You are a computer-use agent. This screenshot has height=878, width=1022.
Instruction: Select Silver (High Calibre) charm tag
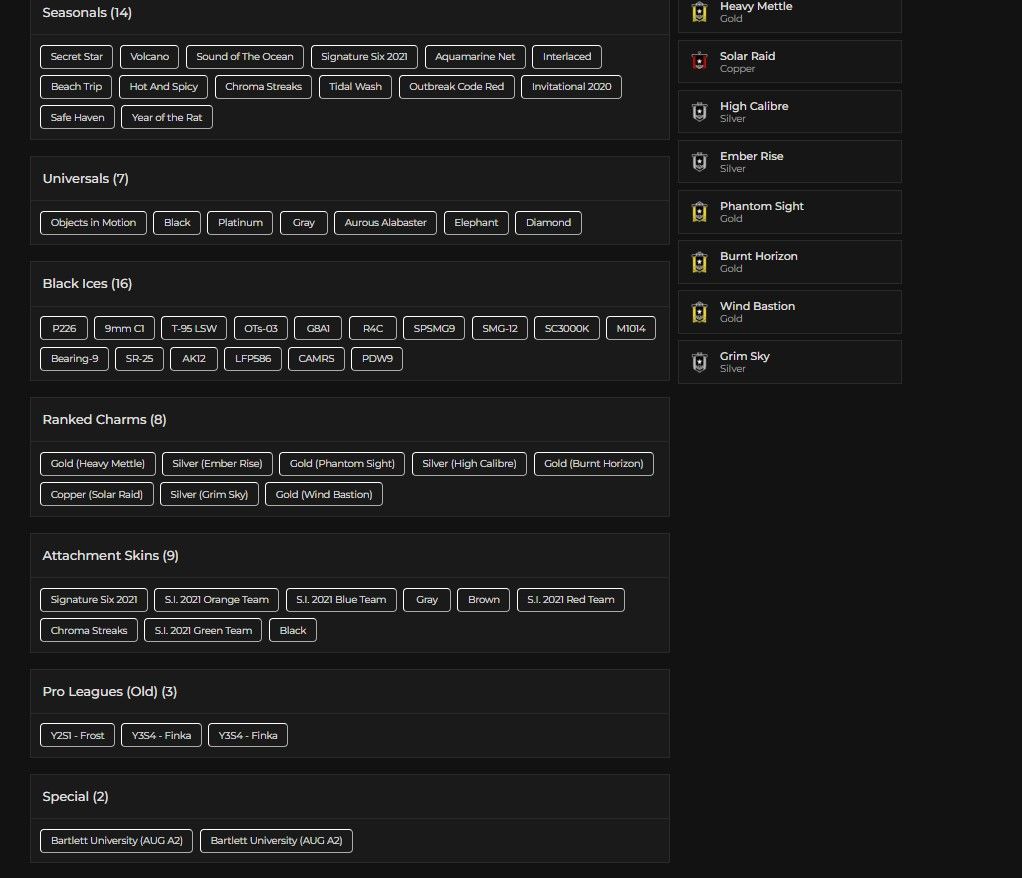[469, 464]
